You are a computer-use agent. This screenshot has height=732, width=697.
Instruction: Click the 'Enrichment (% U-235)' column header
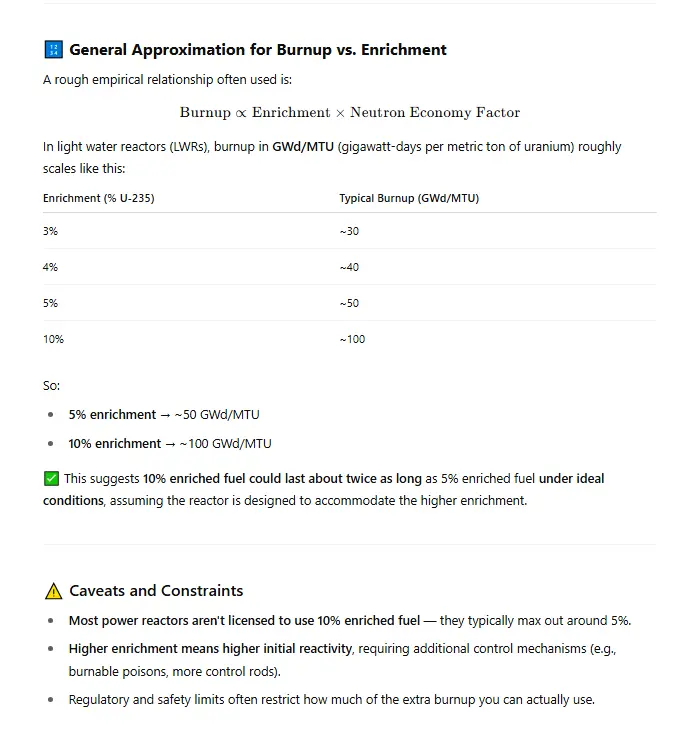pos(98,198)
